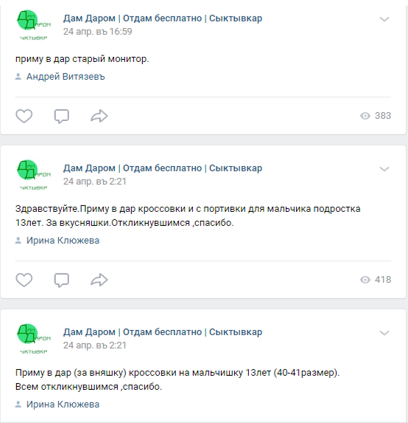Open group name link in first post
Viewport: 408px width, 423px height.
(163, 18)
